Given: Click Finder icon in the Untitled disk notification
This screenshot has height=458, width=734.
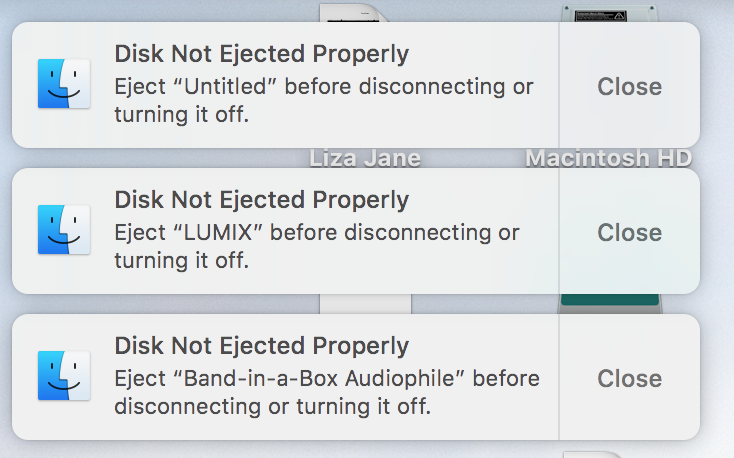Looking at the screenshot, I should coord(63,84).
